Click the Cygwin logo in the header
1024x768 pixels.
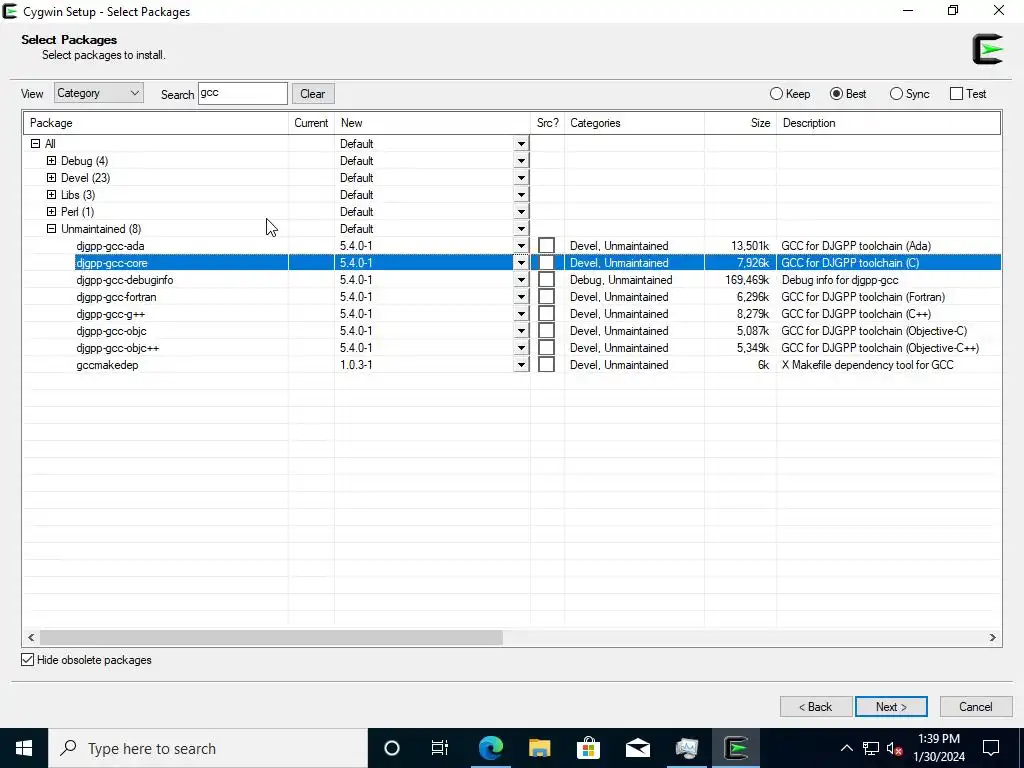pos(987,49)
